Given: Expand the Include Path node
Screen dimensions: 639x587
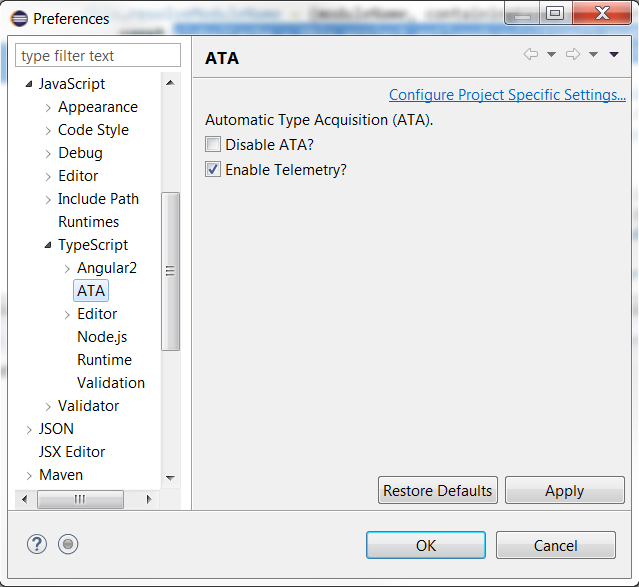Looking at the screenshot, I should point(48,200).
